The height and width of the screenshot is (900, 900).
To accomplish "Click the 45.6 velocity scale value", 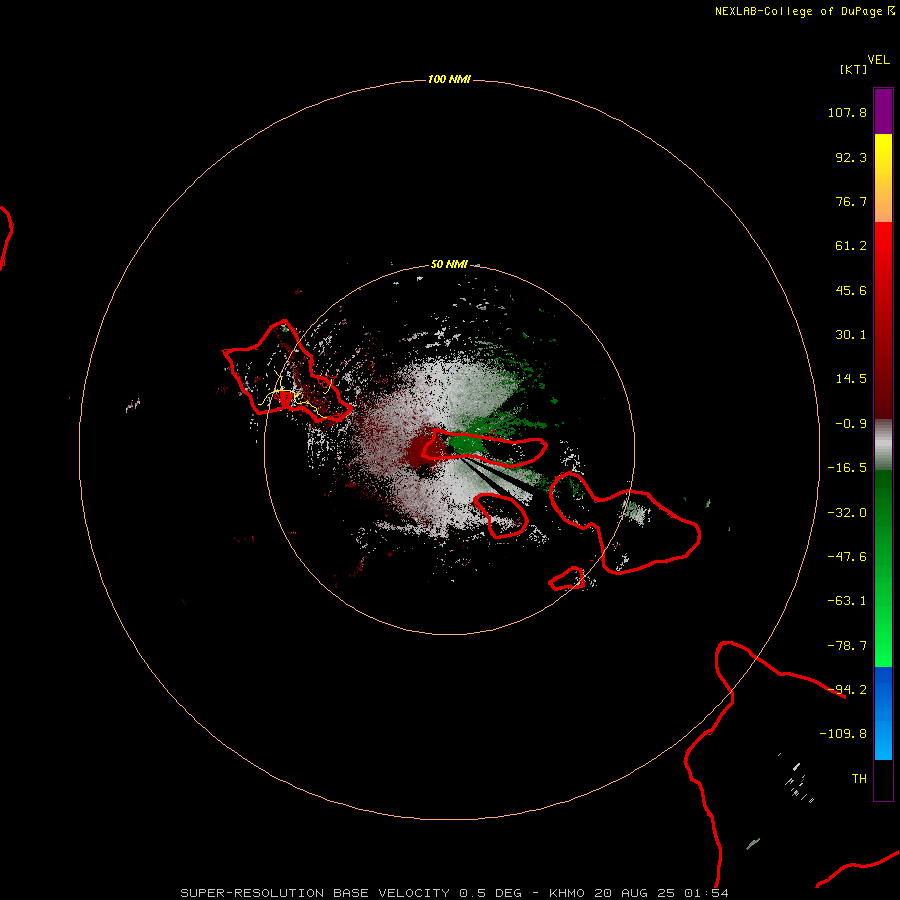I will pyautogui.click(x=851, y=290).
